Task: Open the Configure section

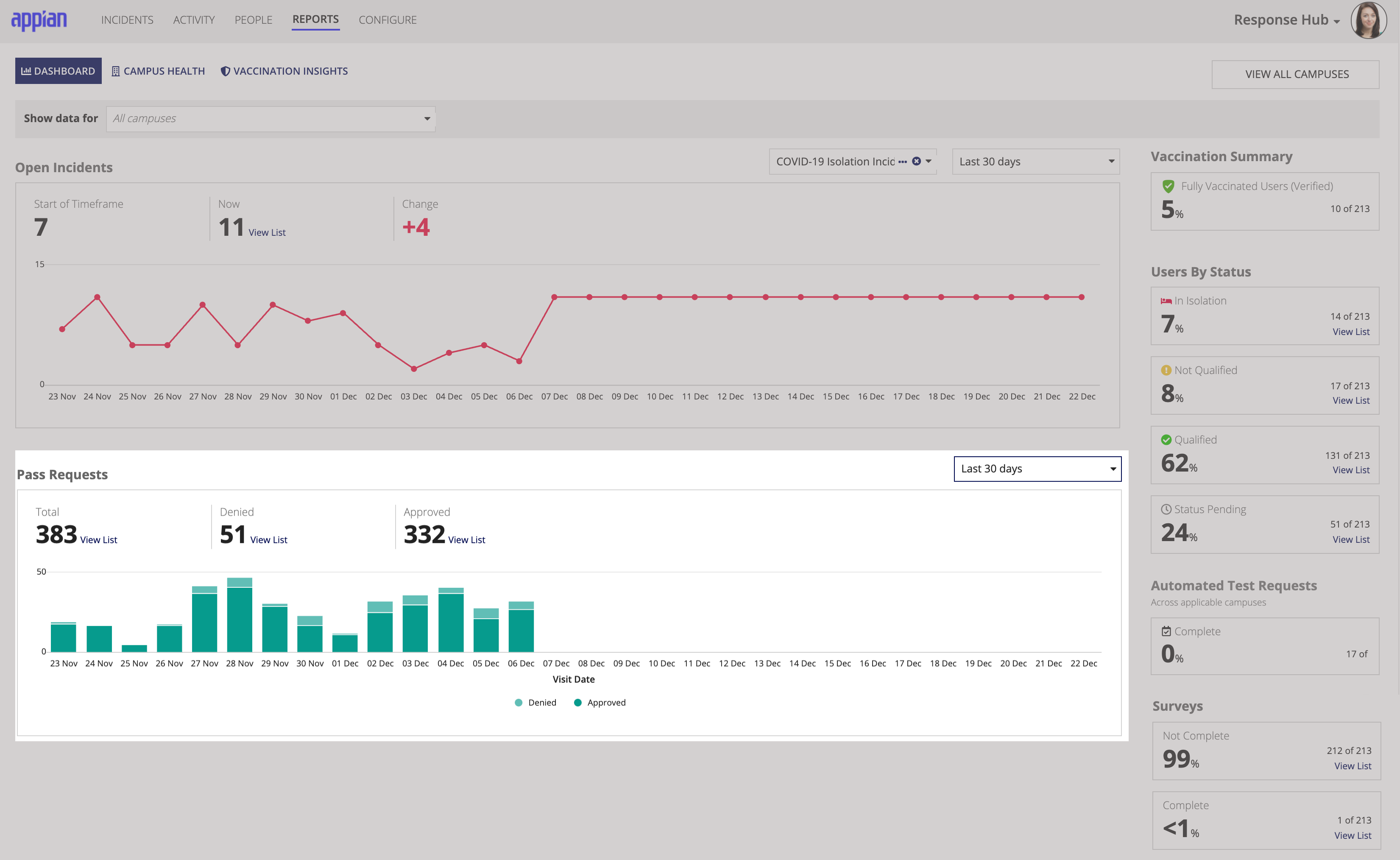Action: pyautogui.click(x=388, y=20)
